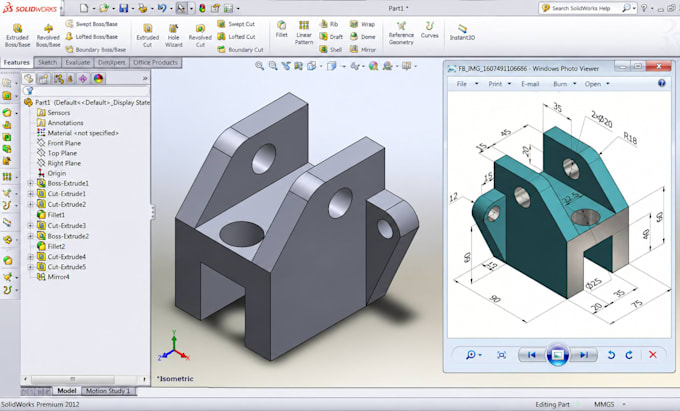
Task: Click Photo Viewer help icon
Action: click(x=661, y=83)
